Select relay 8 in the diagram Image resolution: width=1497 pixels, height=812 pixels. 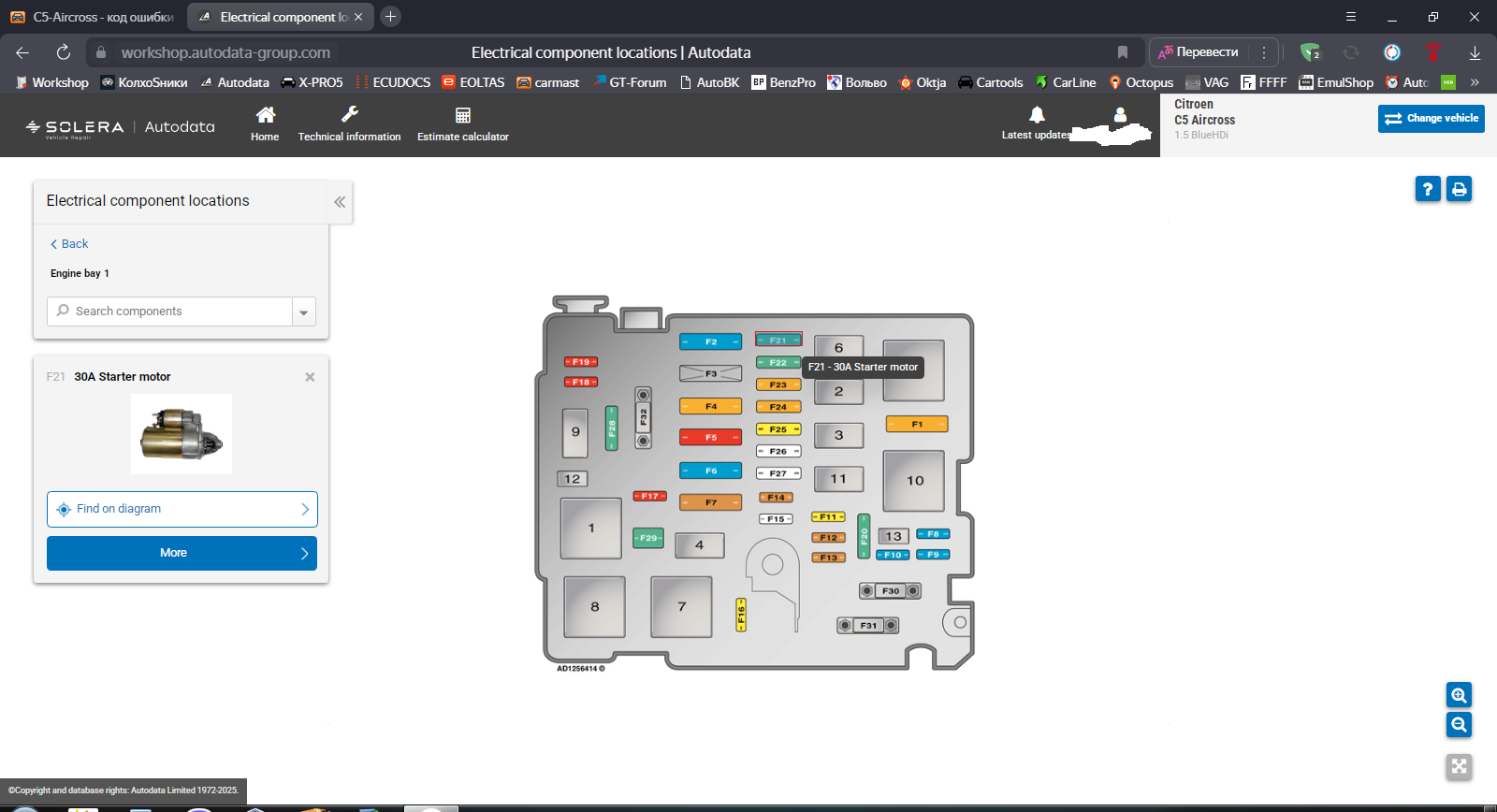click(595, 607)
